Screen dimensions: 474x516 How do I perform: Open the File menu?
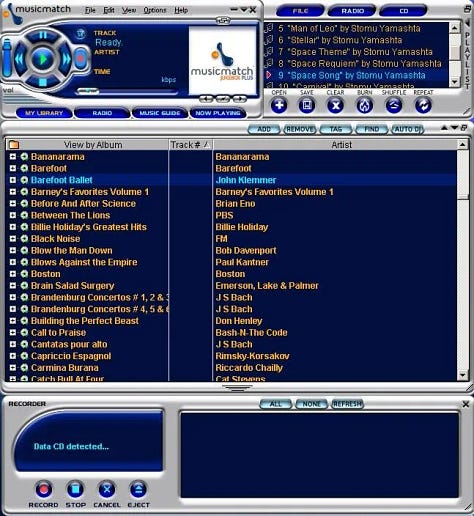[x=90, y=10]
